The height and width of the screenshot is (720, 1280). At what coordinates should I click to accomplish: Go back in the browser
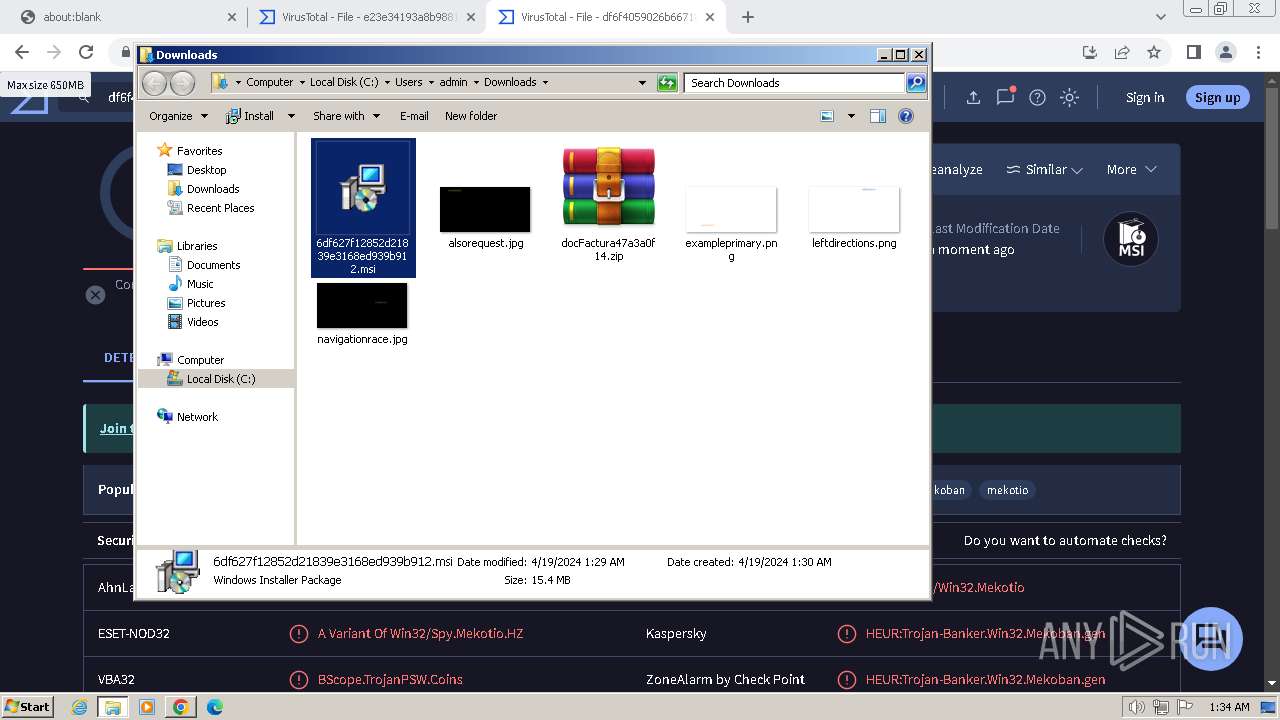(22, 52)
